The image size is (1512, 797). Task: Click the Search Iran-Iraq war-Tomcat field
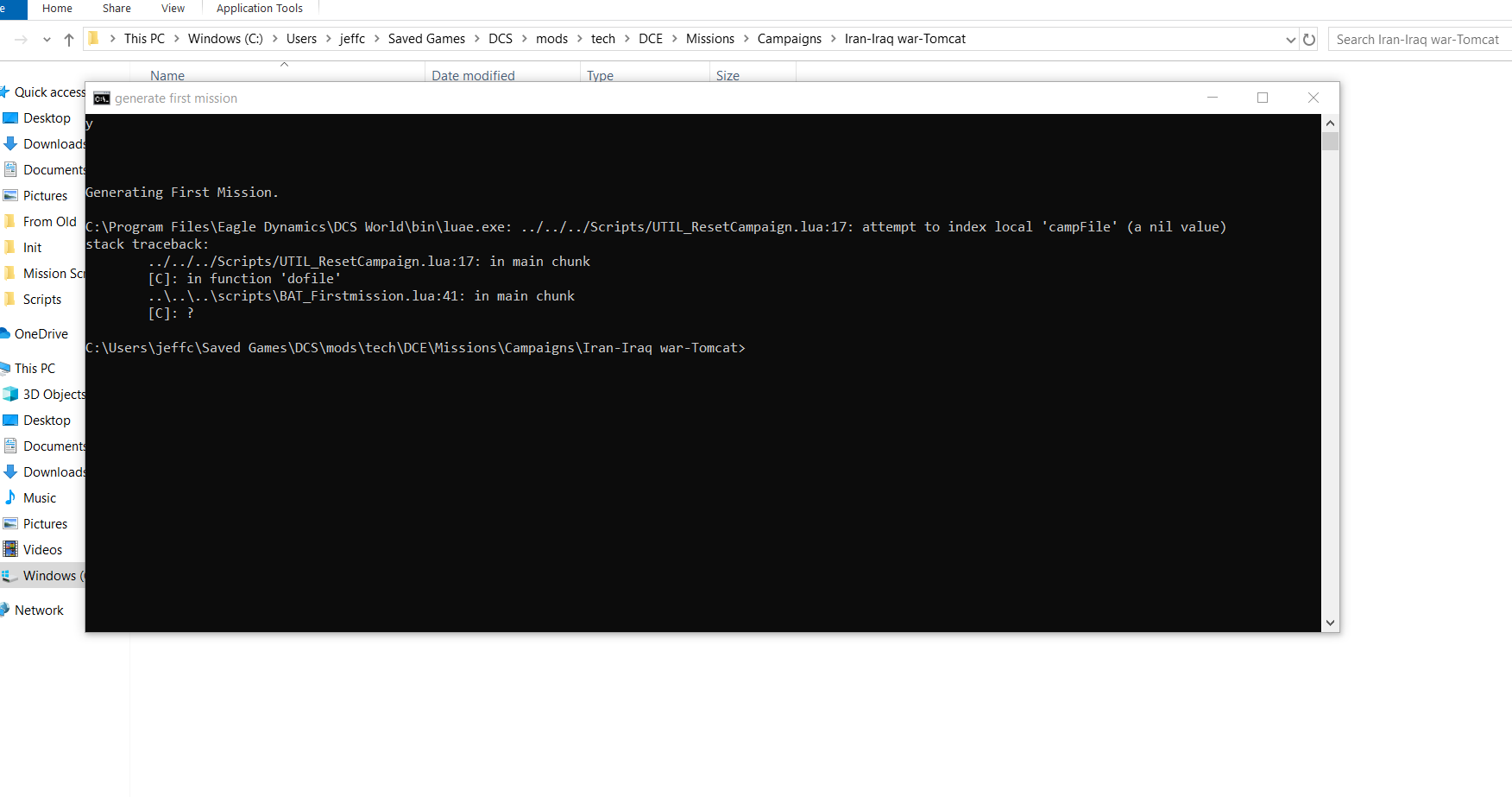click(1420, 40)
